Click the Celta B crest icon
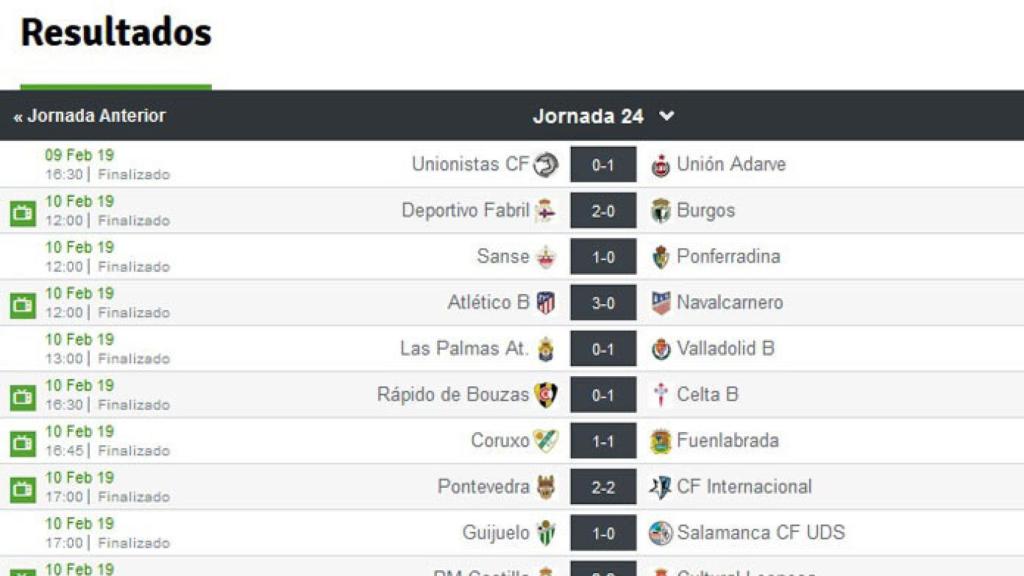Viewport: 1024px width, 576px height. pos(660,395)
